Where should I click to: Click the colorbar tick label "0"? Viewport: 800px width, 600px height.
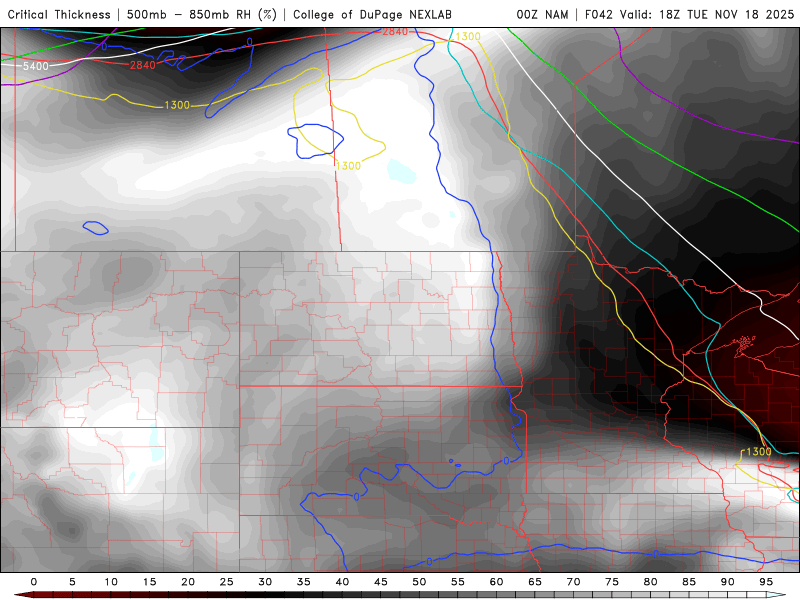[x=34, y=582]
